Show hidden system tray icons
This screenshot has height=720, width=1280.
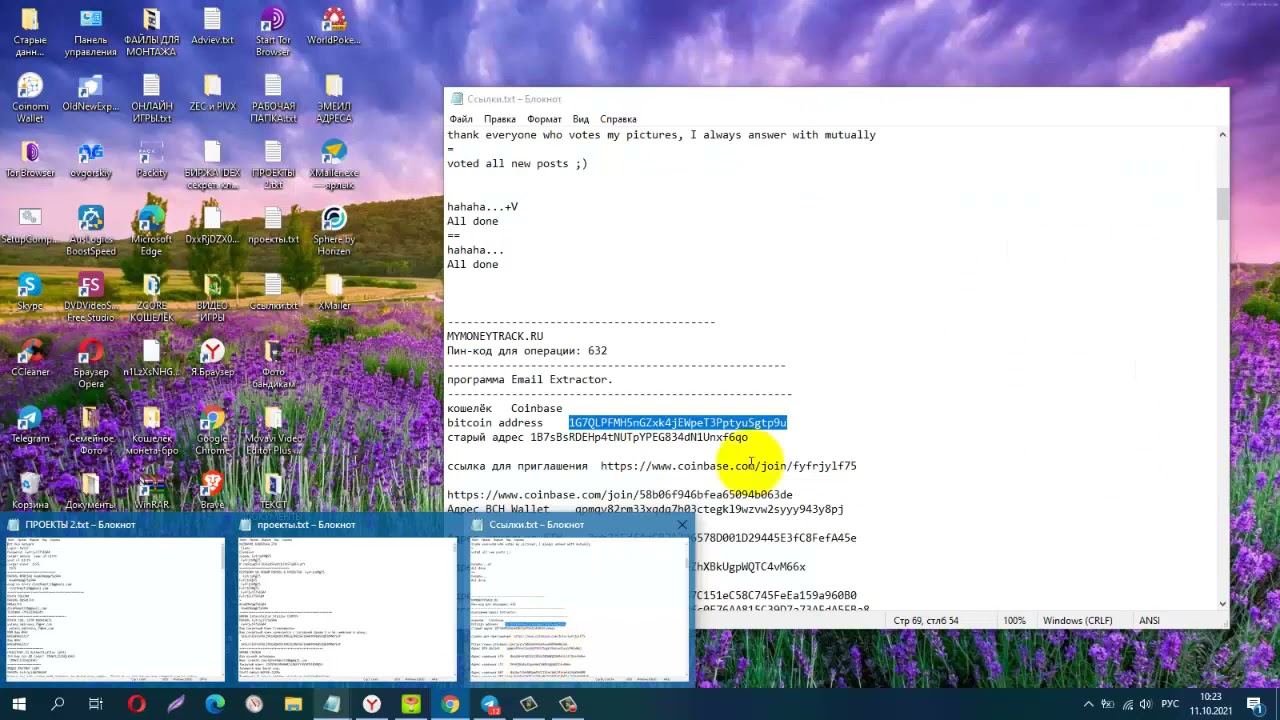[1089, 704]
